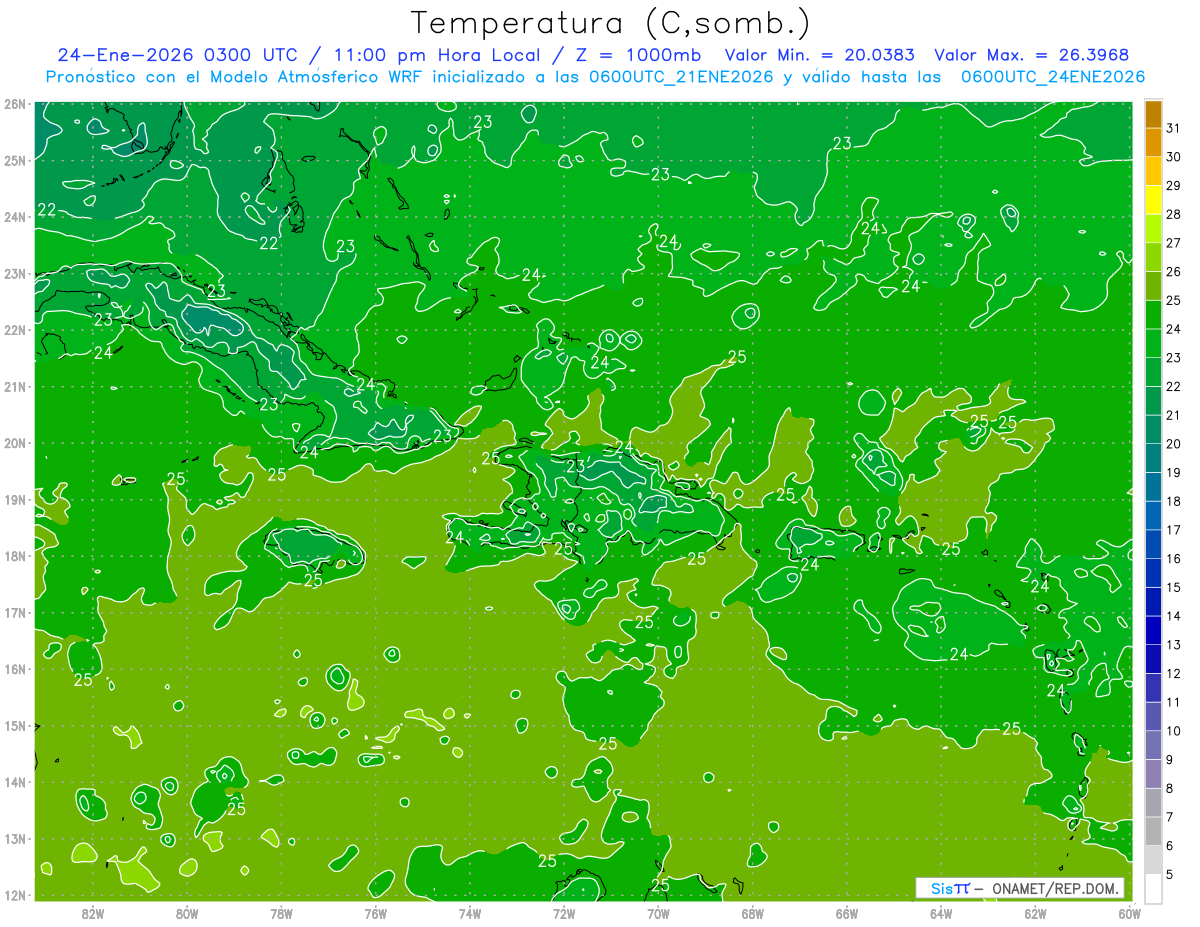This screenshot has height=927, width=1200.
Task: Click the 'ONAMET/REP.DOM.' credit label
Action: pos(1056,888)
